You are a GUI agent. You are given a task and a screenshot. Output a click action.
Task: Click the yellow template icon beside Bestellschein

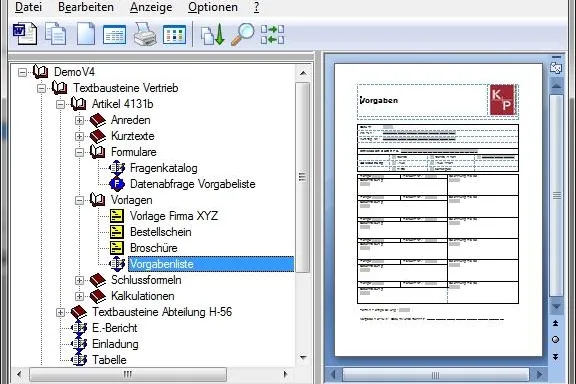click(x=116, y=232)
